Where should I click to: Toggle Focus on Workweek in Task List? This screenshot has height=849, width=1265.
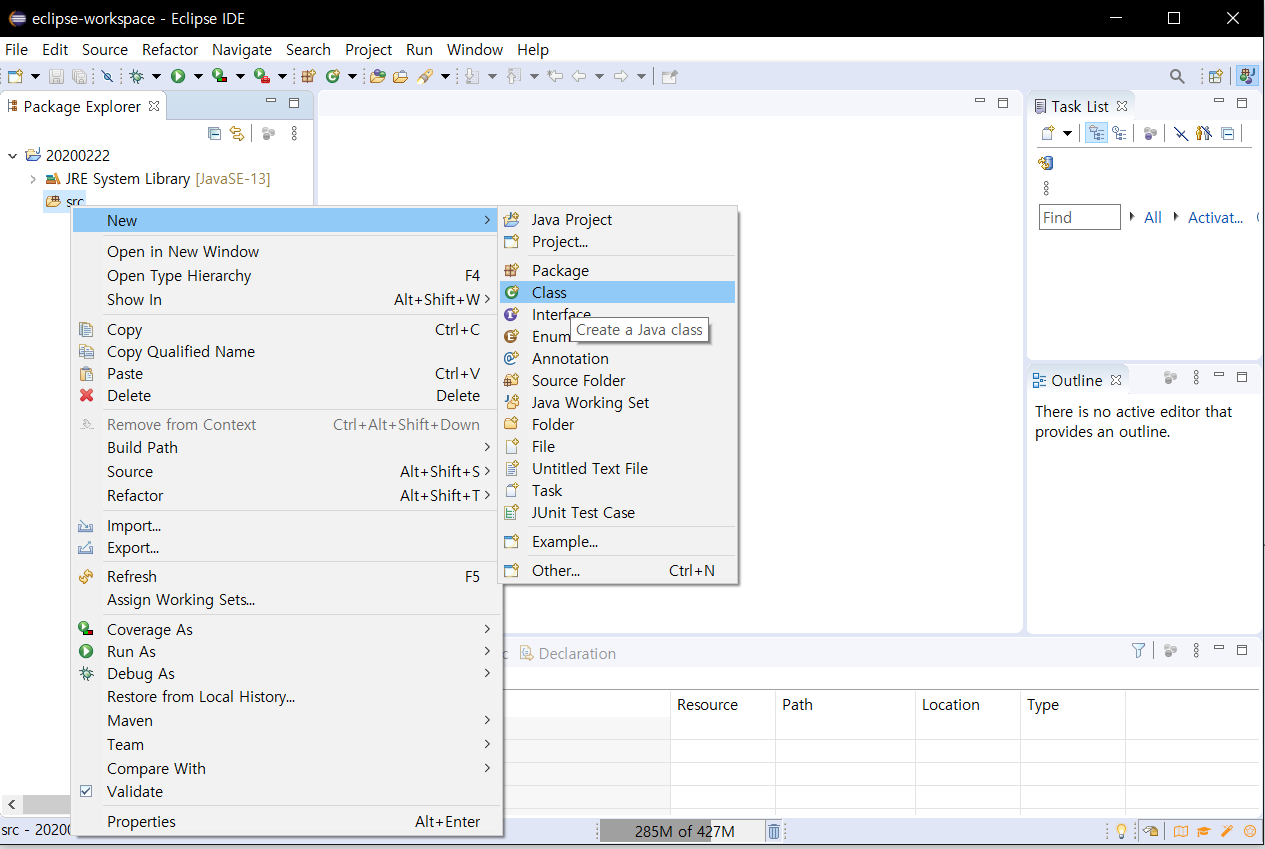(1150, 133)
